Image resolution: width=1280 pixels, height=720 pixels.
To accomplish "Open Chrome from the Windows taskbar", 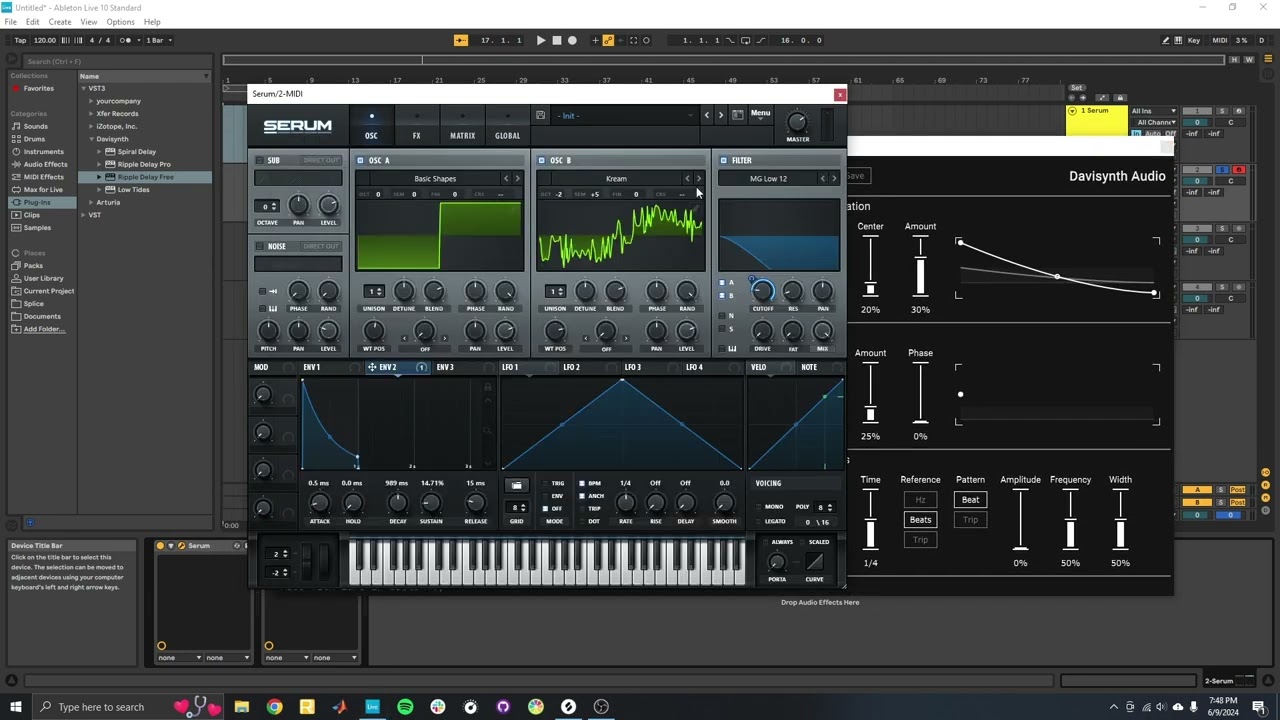I will tap(274, 707).
